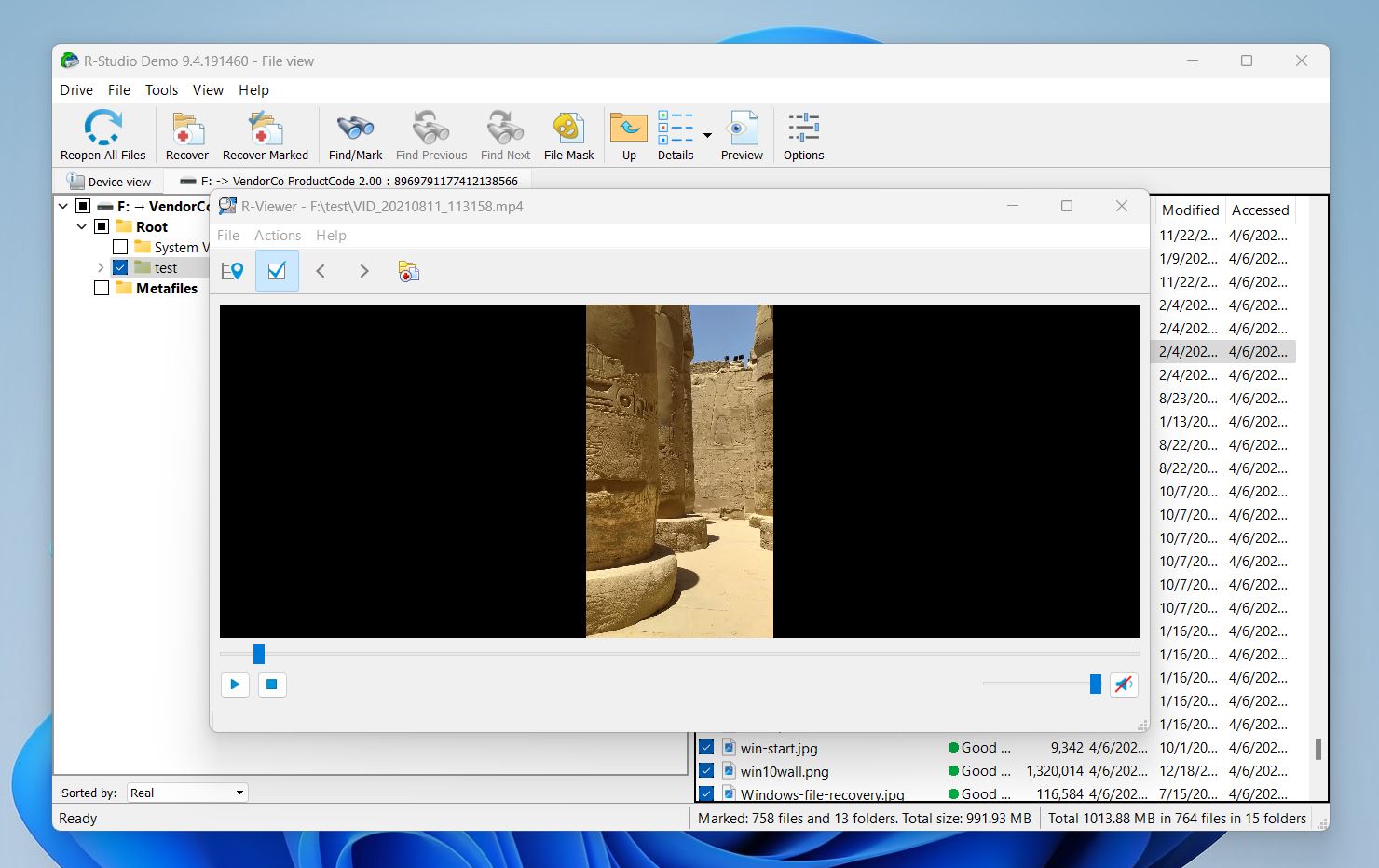
Task: Uncheck win-start.jpg checkbox
Action: [x=706, y=747]
